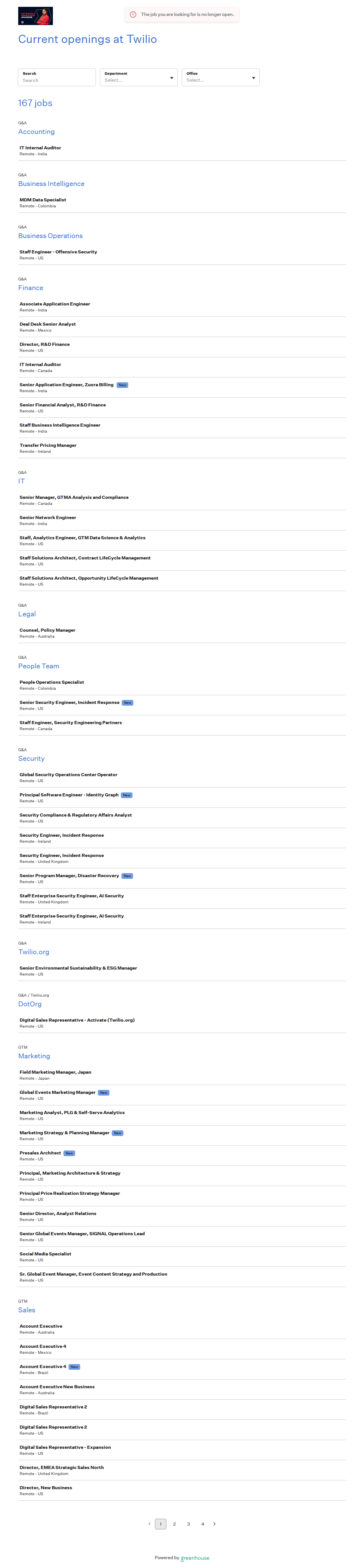Open Security Engineer, Incident Response in Ireland
Screen dimensions: 364x1568
tap(182, 838)
